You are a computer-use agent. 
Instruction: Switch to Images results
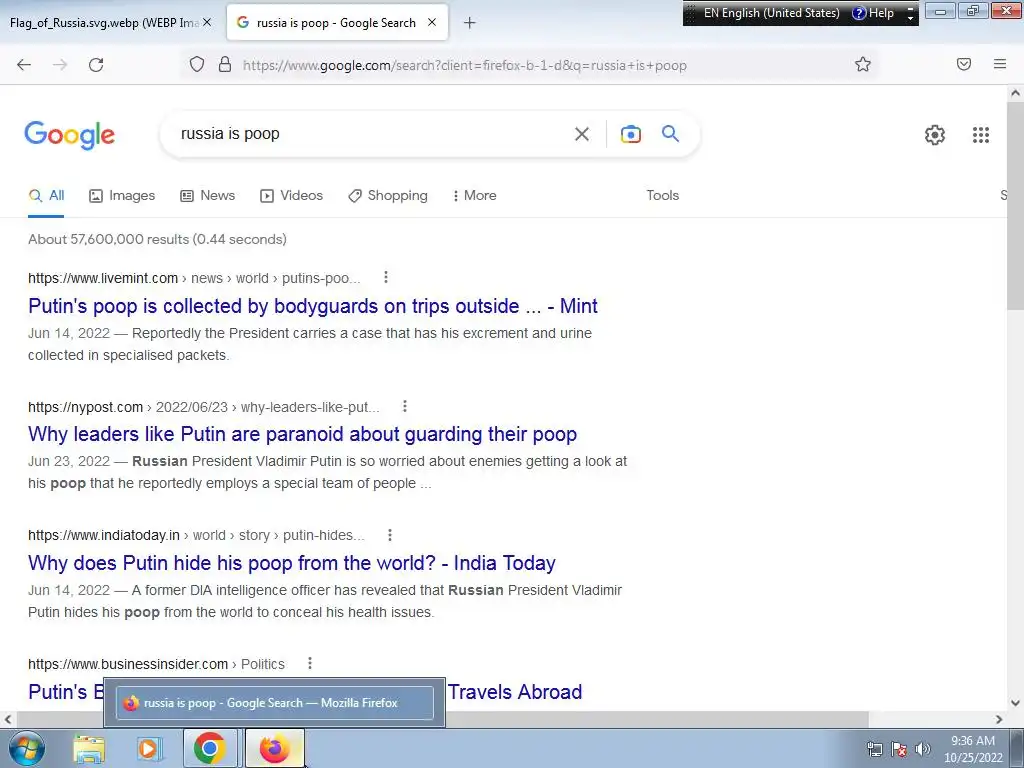(122, 195)
